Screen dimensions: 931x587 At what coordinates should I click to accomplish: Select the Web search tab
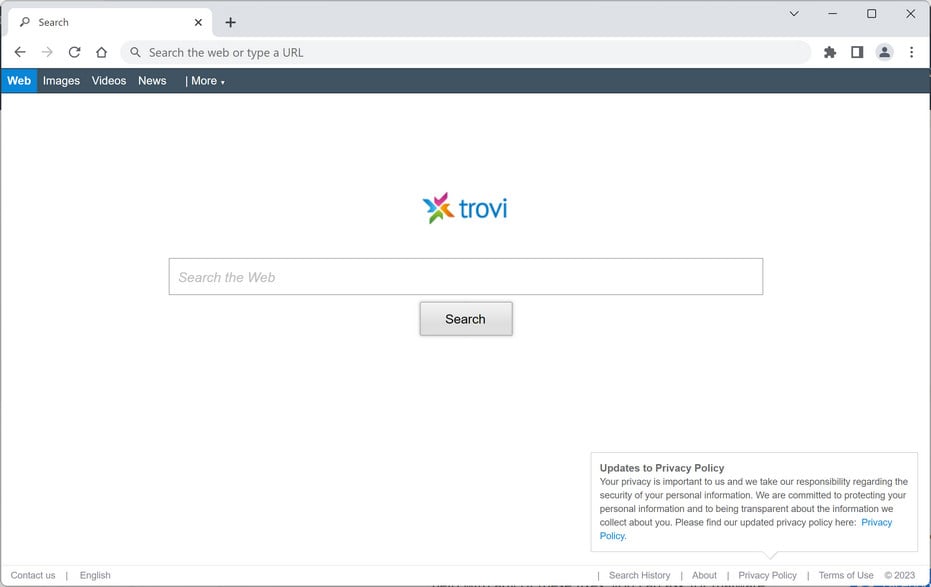point(19,81)
